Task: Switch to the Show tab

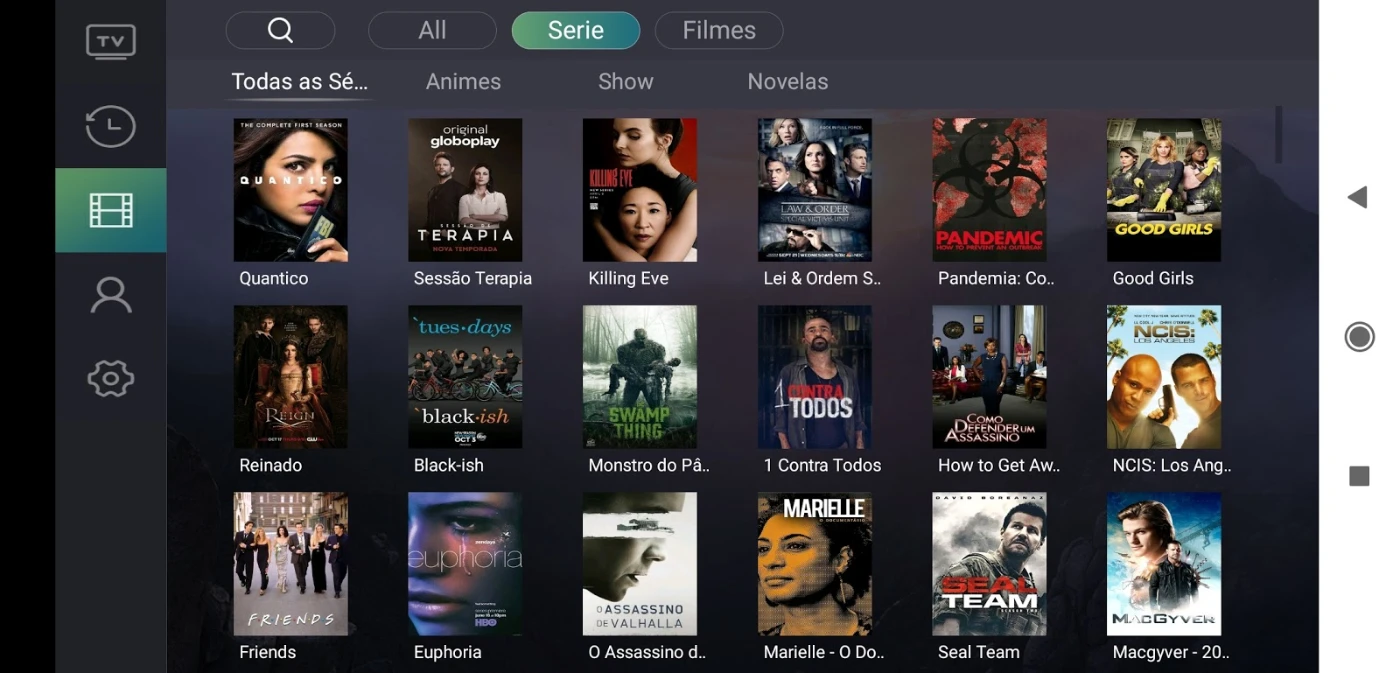Action: pyautogui.click(x=625, y=81)
